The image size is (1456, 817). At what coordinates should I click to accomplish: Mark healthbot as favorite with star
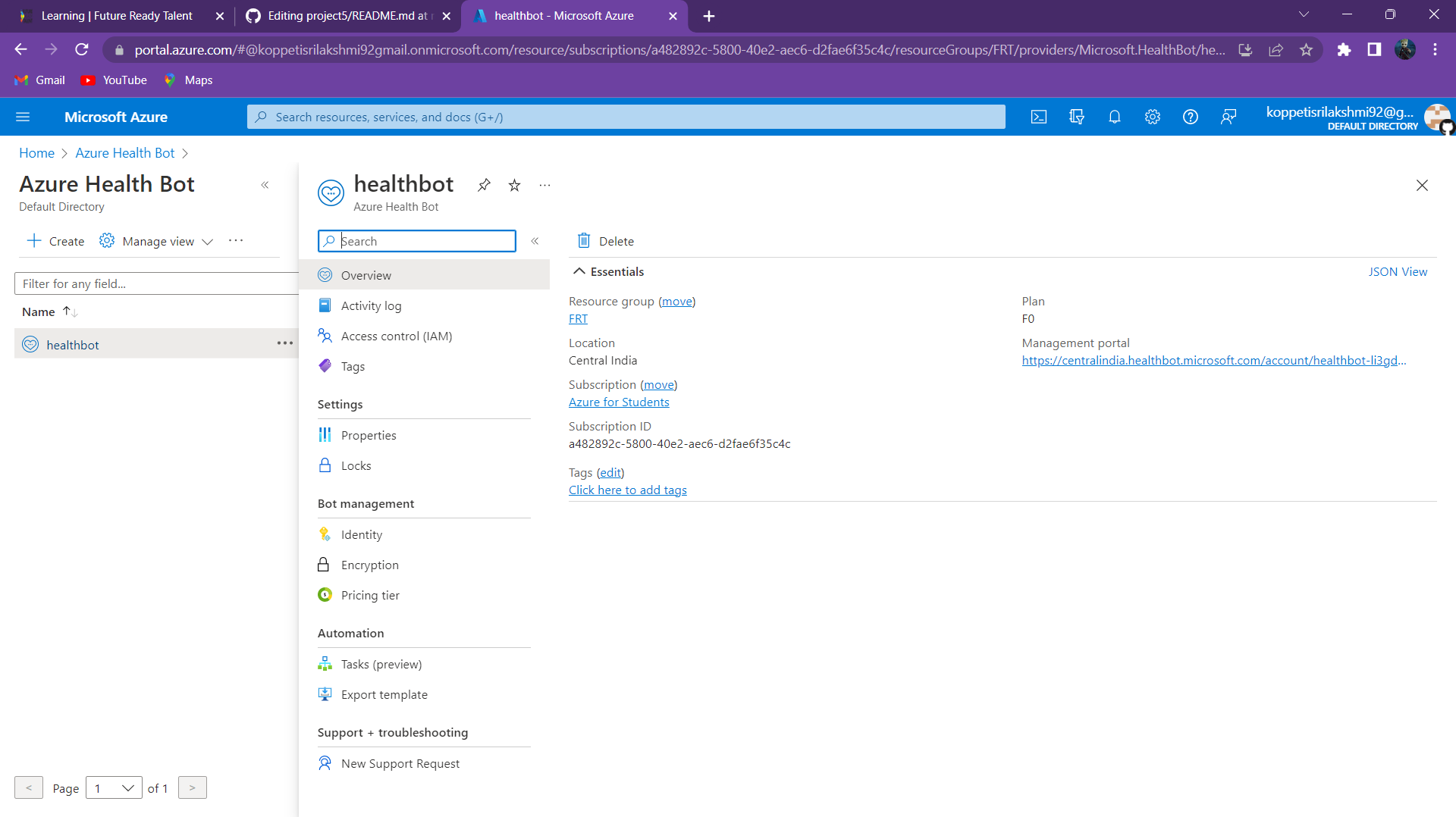click(x=514, y=185)
